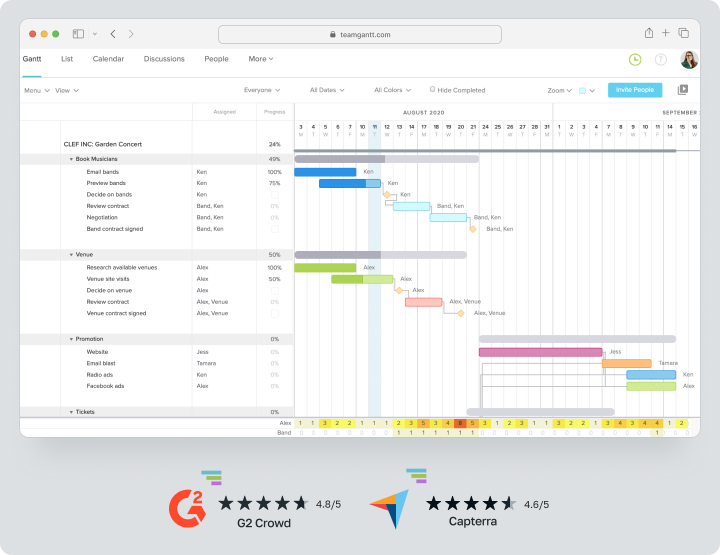Open the user profile avatar

(x=689, y=60)
